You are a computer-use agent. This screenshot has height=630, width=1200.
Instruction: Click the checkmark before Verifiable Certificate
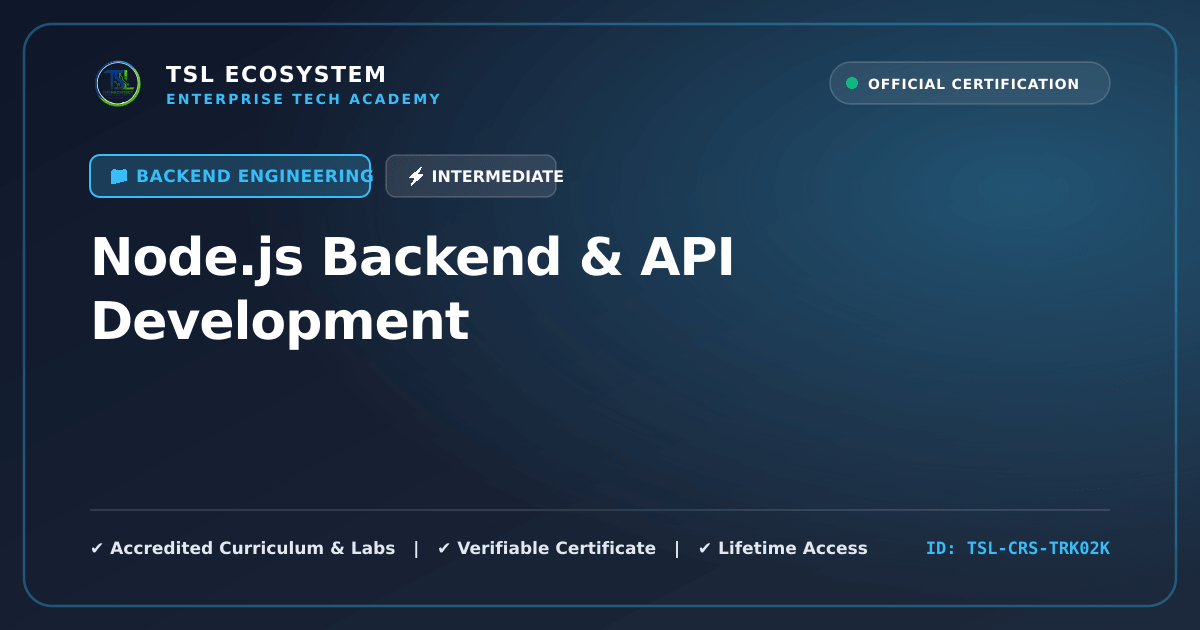444,548
